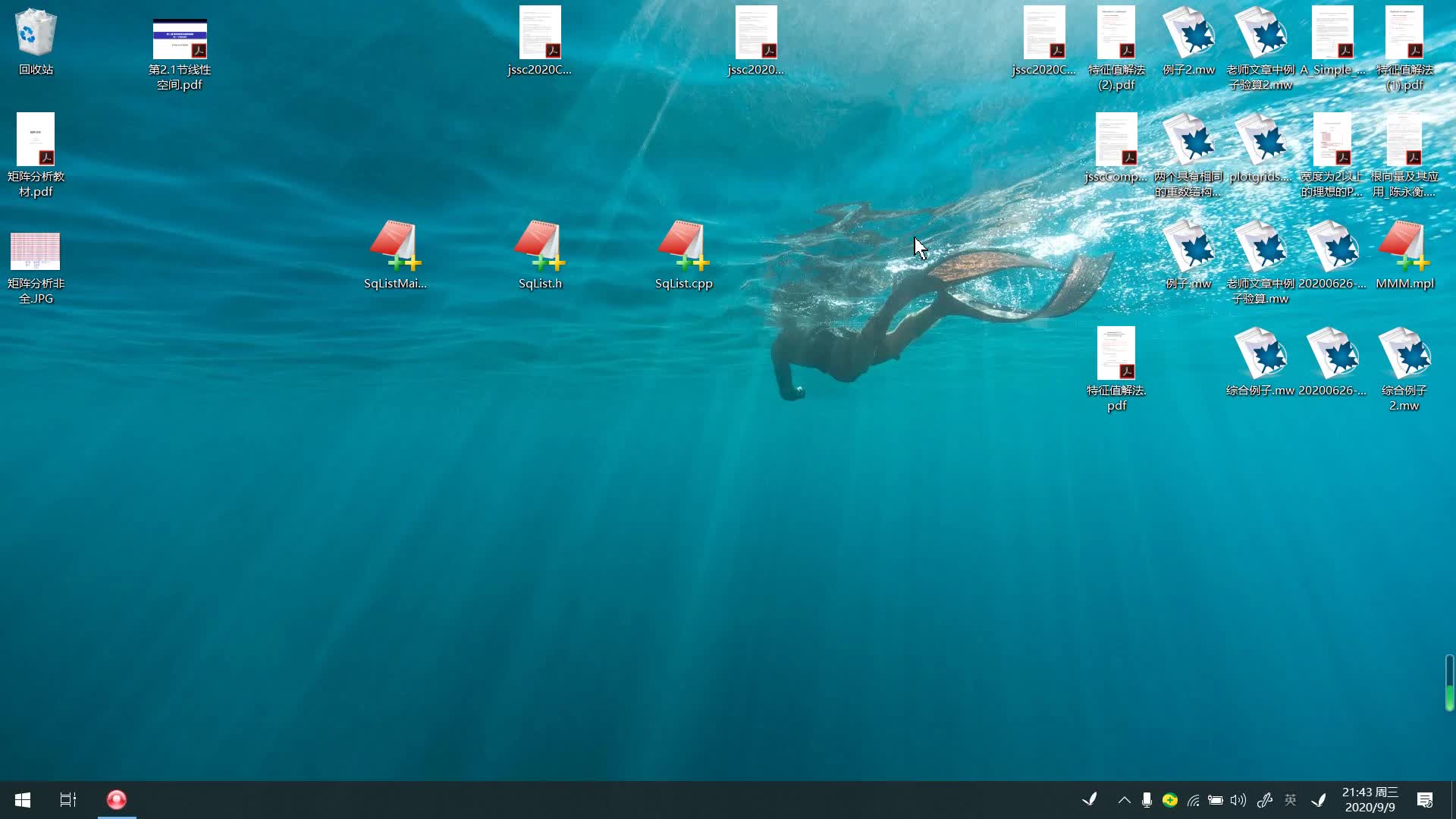Open the battery status flyout
Viewport: 1456px width, 819px height.
[x=1216, y=800]
